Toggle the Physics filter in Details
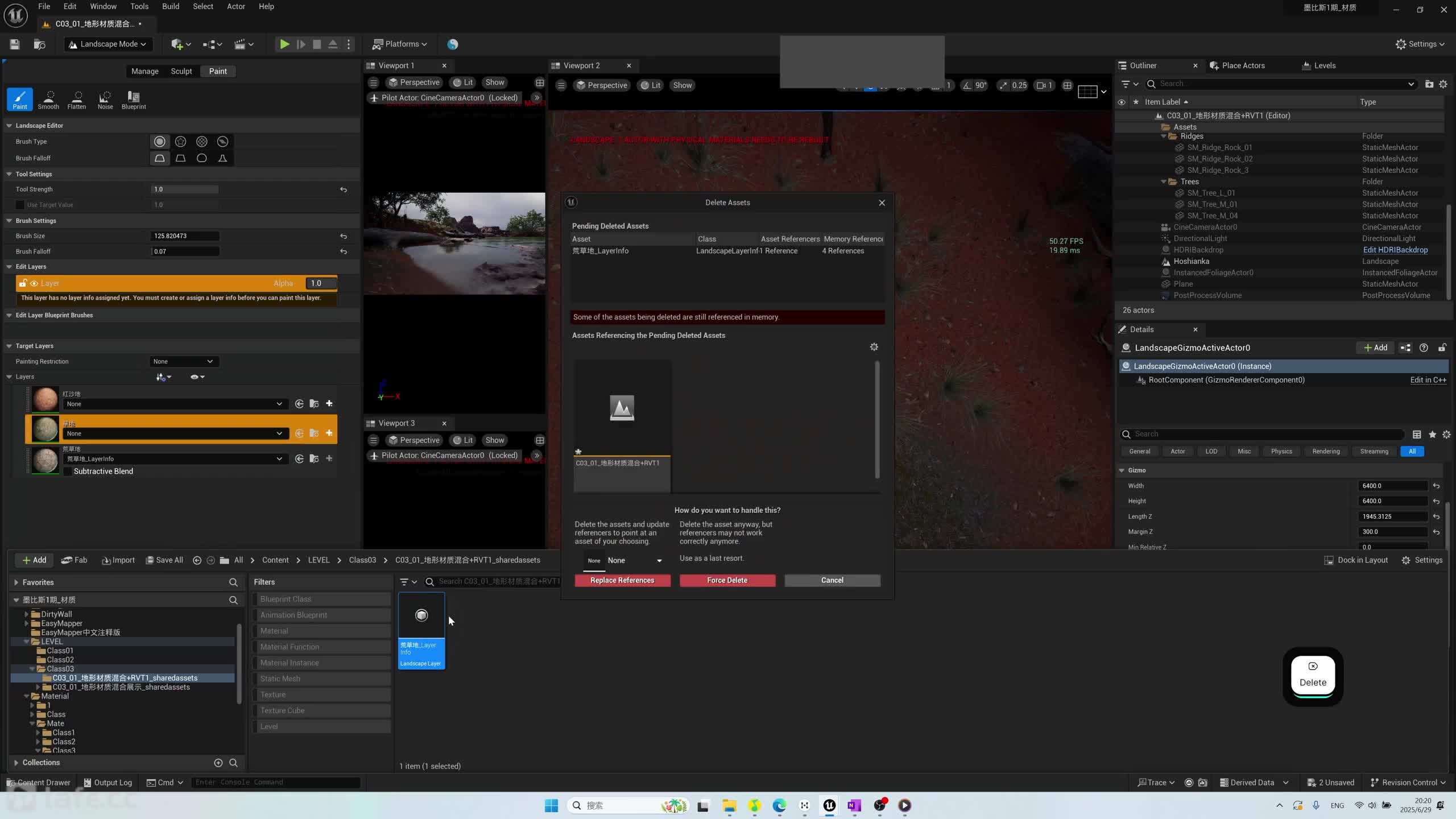The image size is (1456, 819). (x=1281, y=452)
